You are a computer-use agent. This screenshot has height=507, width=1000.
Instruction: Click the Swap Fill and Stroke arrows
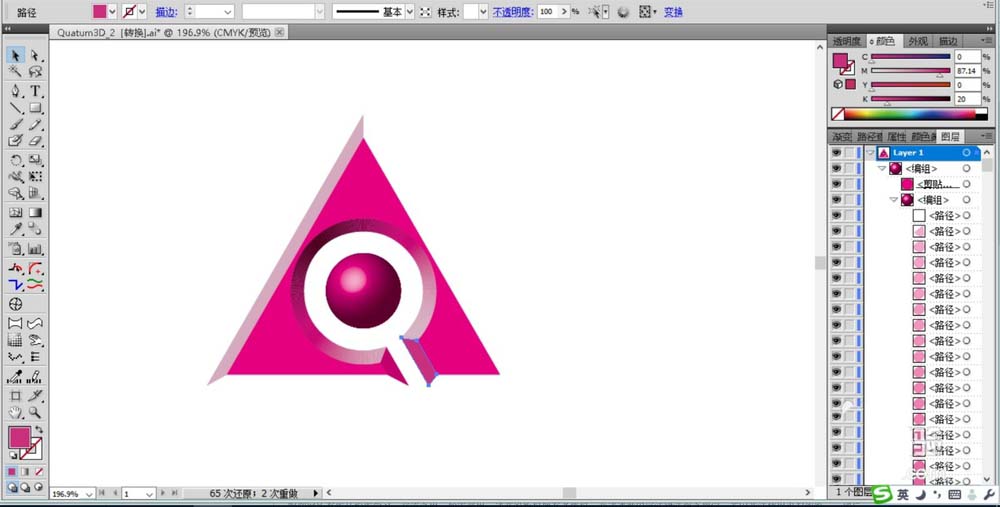tap(39, 430)
